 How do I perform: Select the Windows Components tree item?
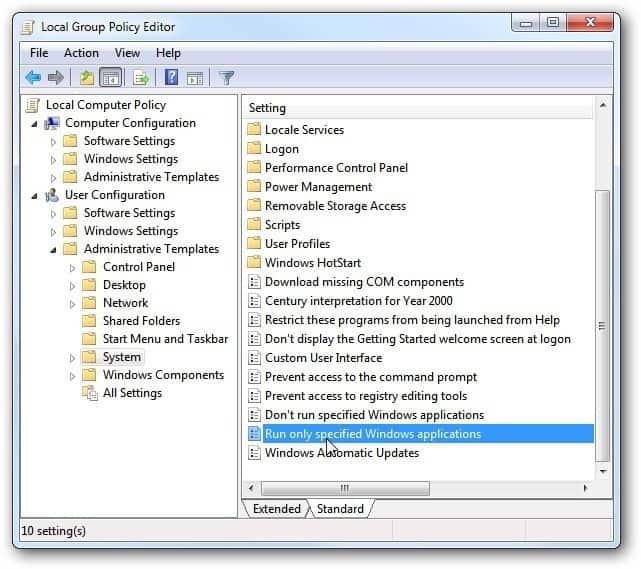pyautogui.click(x=163, y=375)
